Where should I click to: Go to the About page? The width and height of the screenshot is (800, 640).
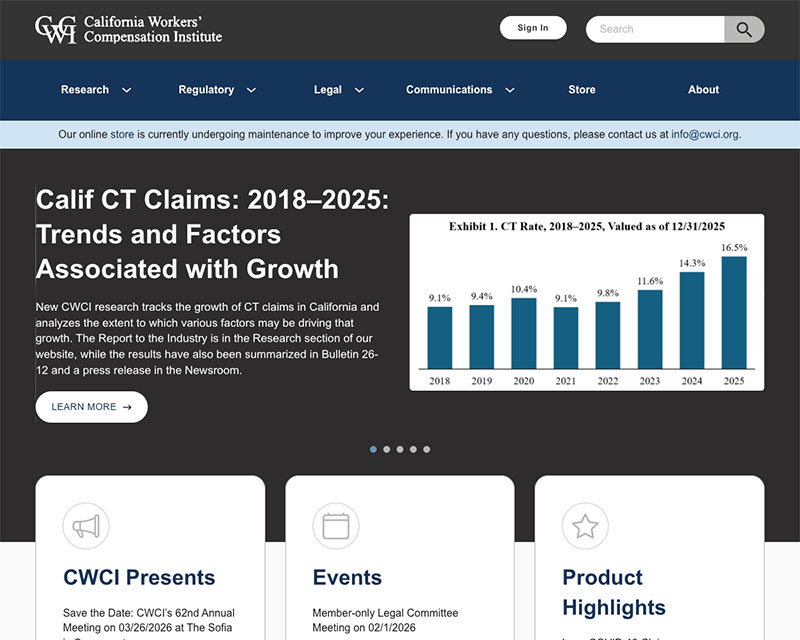[x=703, y=90]
